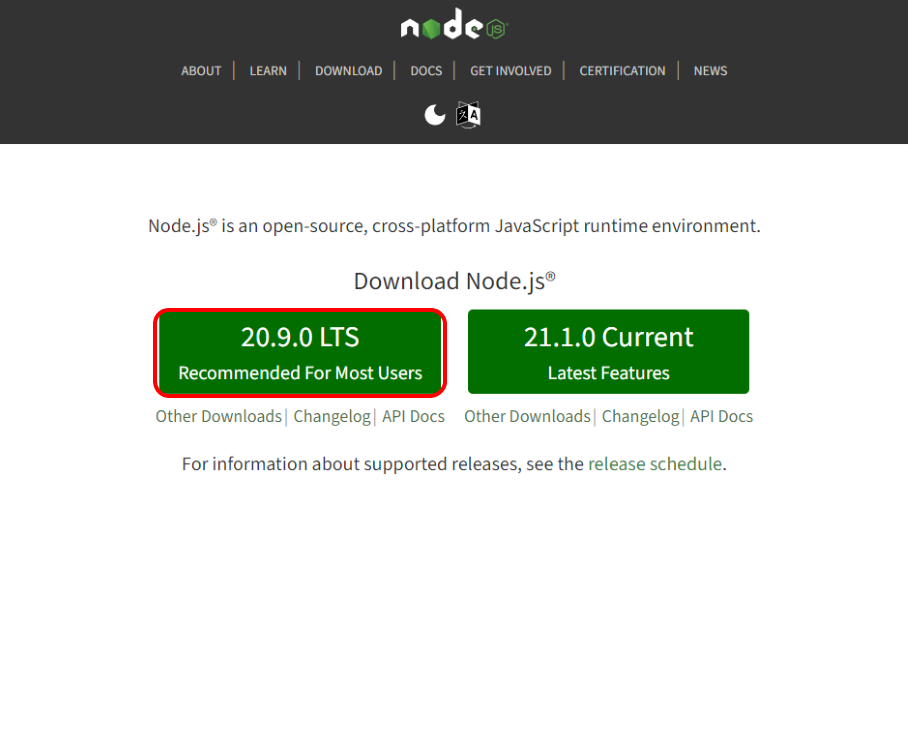Click the open-source JavaScript runtime description text
Image resolution: width=908 pixels, height=749 pixels.
[x=455, y=226]
